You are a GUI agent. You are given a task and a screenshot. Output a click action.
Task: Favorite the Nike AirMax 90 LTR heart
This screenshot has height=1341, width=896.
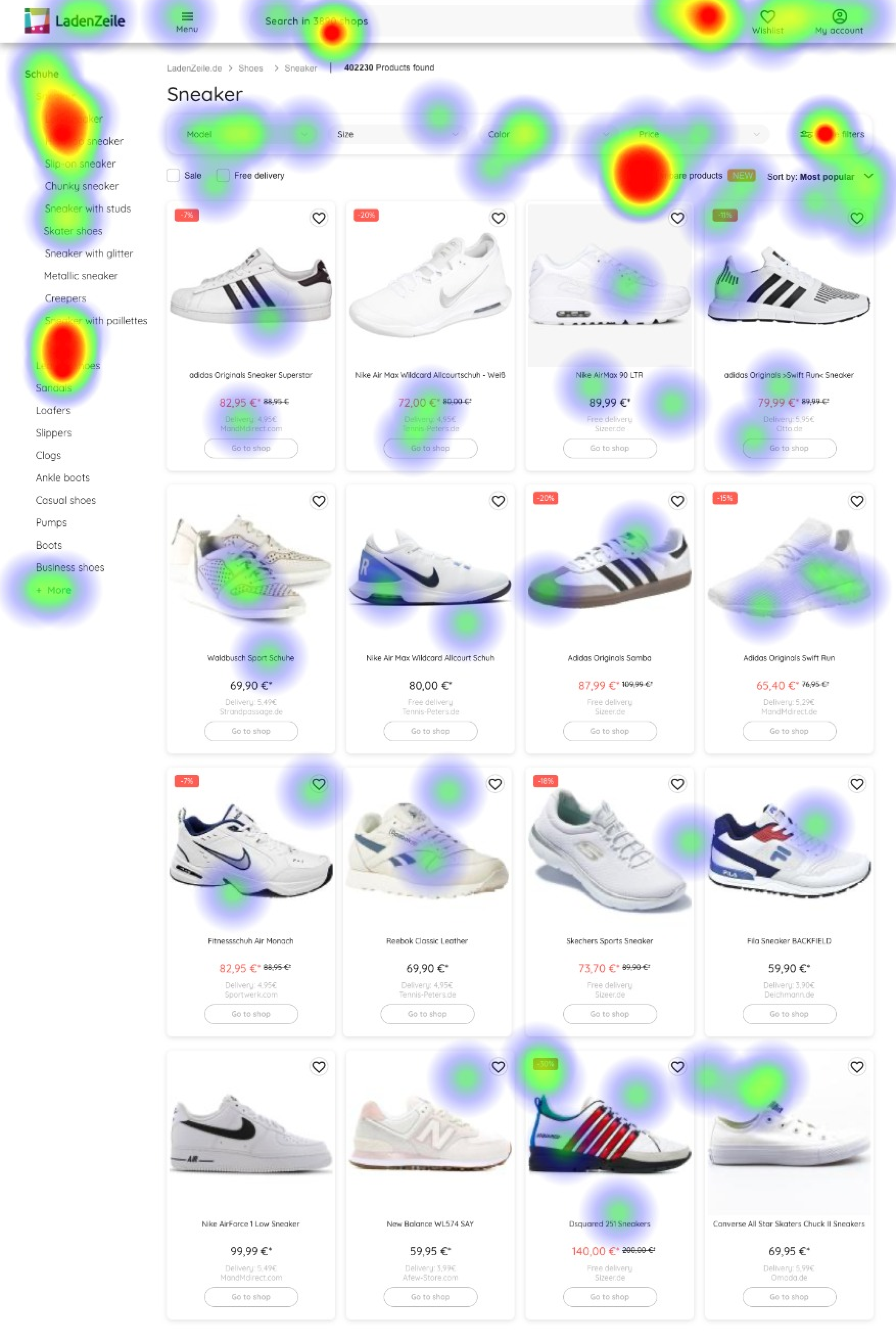(678, 218)
